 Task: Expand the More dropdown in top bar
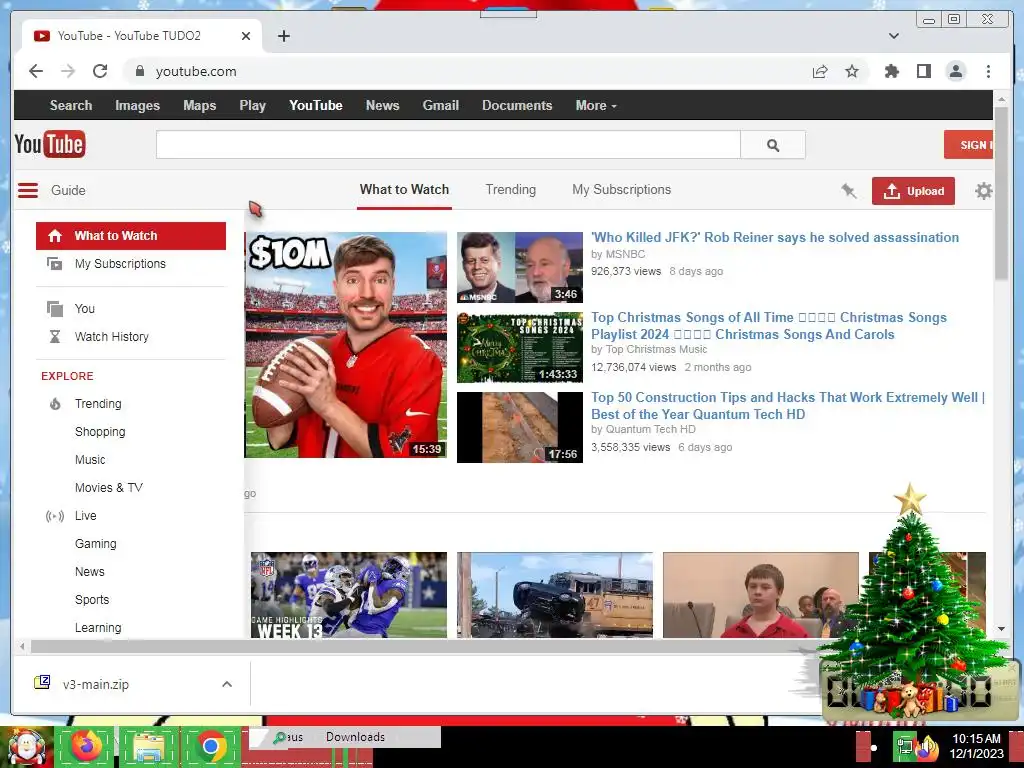click(x=596, y=105)
